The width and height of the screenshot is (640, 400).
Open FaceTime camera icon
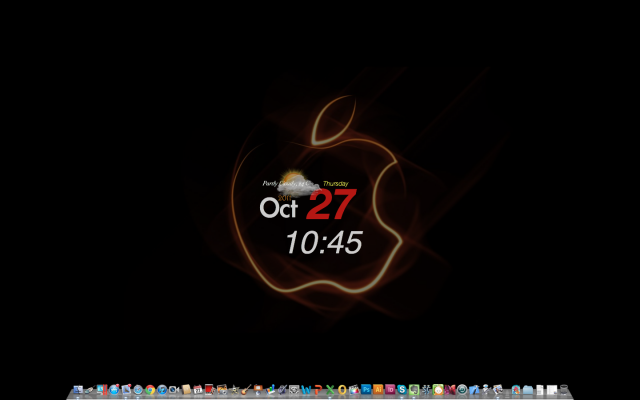174,390
